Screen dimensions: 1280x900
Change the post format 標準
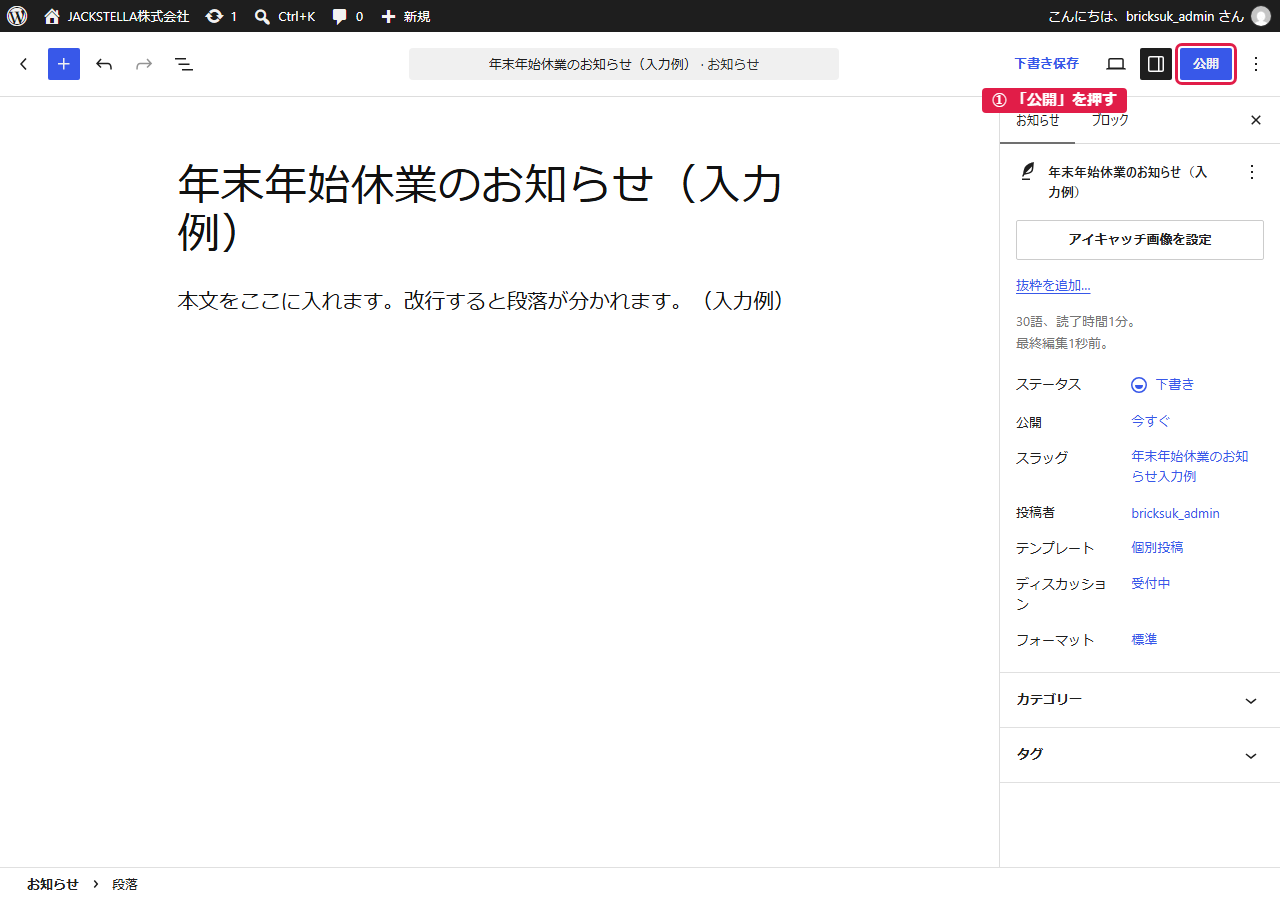click(x=1144, y=640)
